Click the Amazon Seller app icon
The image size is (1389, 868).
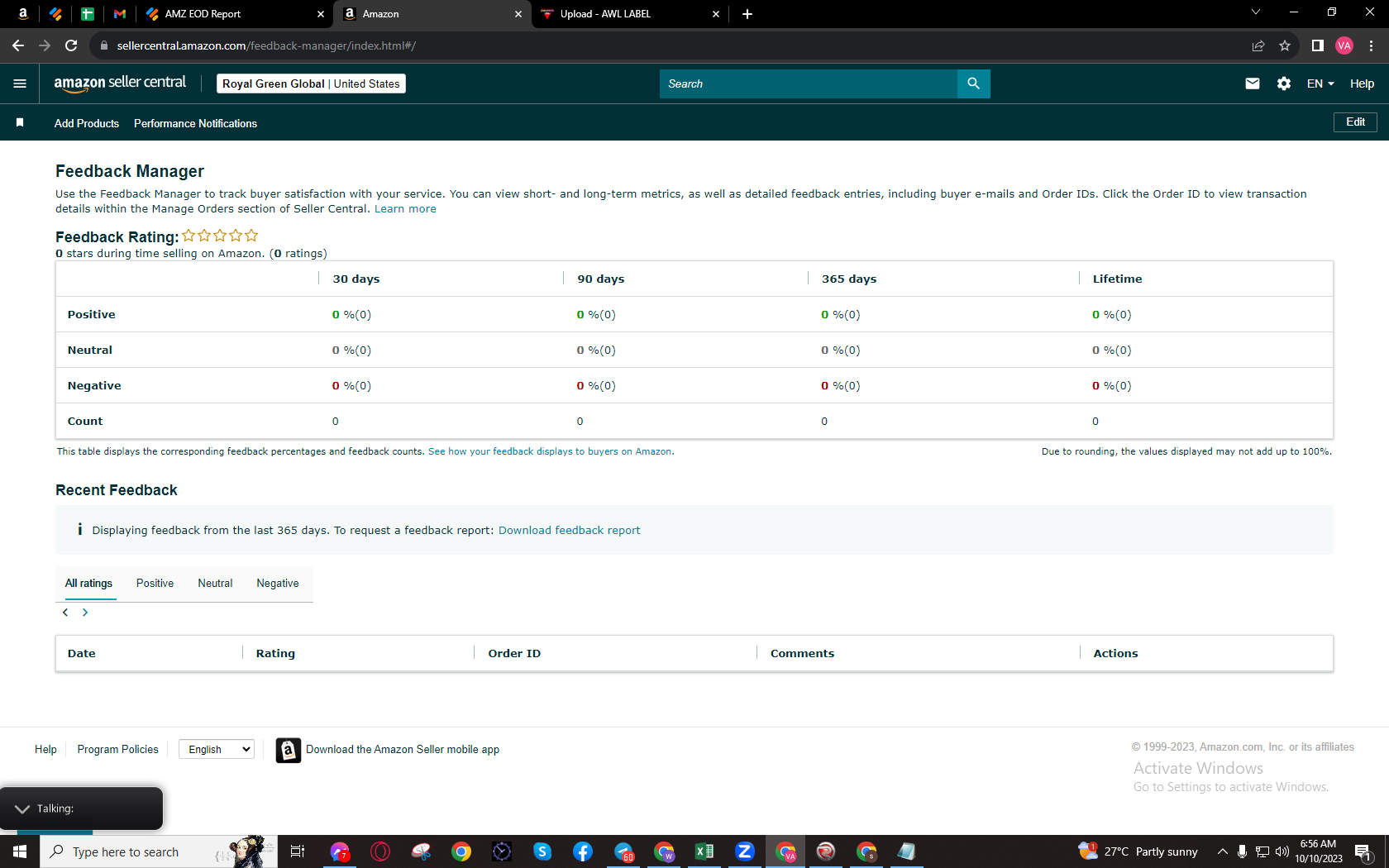click(288, 750)
